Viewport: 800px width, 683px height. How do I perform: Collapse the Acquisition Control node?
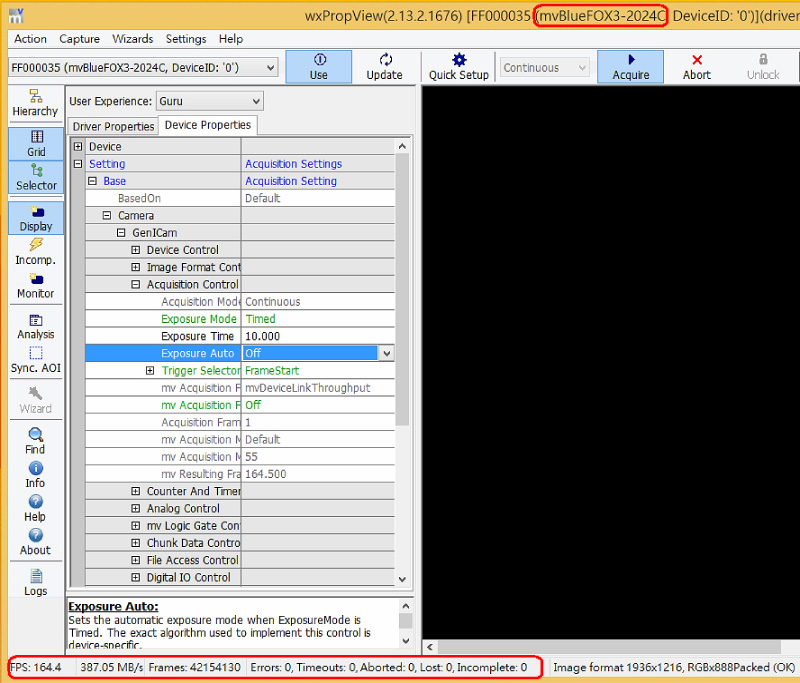[136, 284]
